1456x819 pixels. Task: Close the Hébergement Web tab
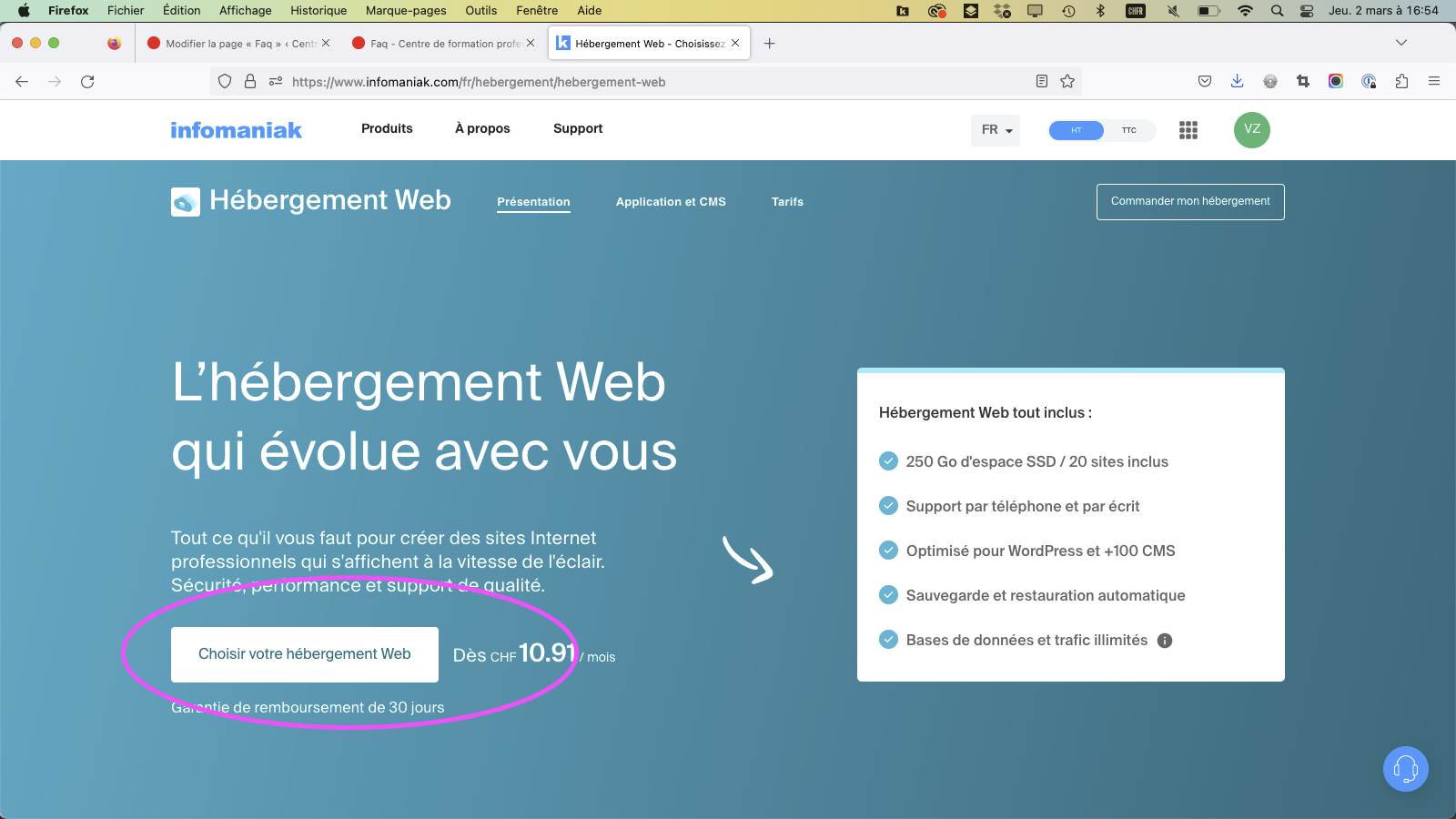(x=735, y=43)
